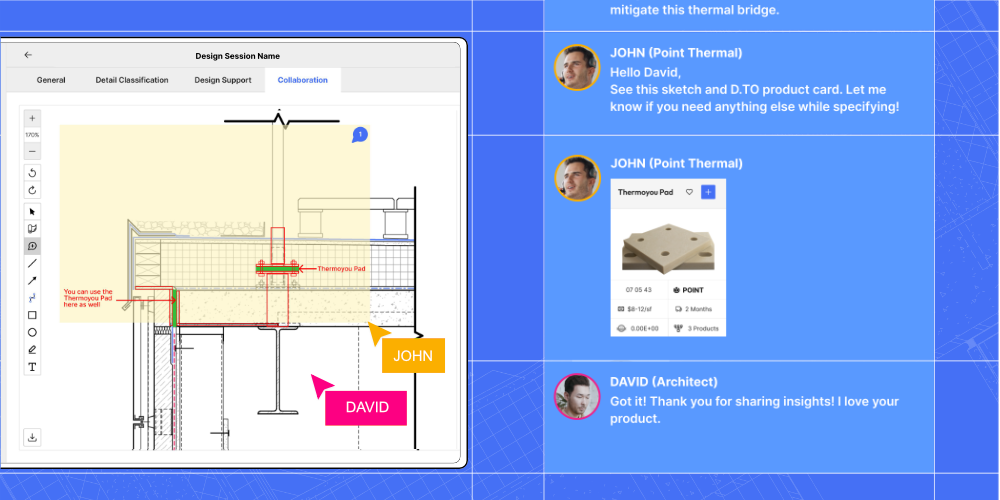Undo the last canvas action

(x=32, y=173)
